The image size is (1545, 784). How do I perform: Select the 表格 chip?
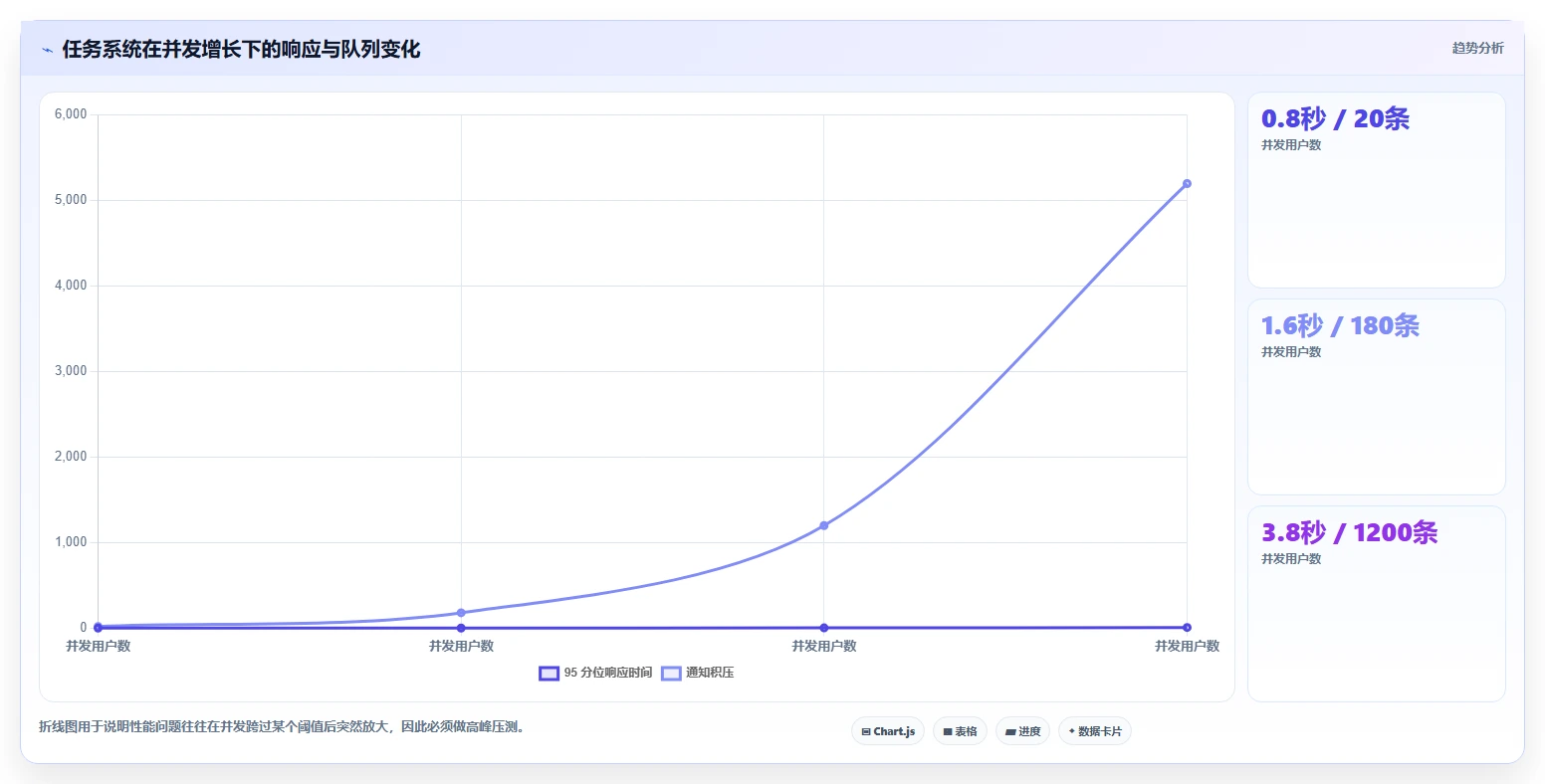pos(960,731)
